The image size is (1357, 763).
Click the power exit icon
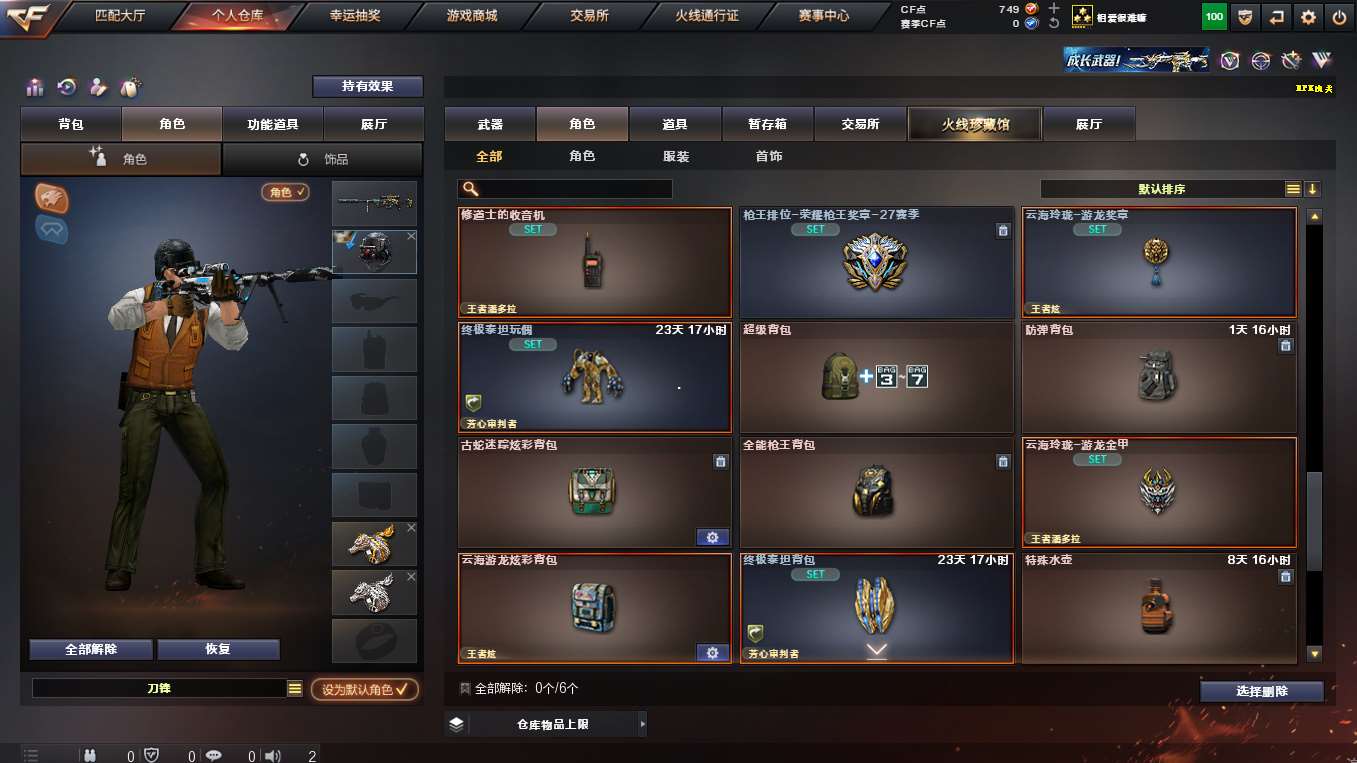1339,16
